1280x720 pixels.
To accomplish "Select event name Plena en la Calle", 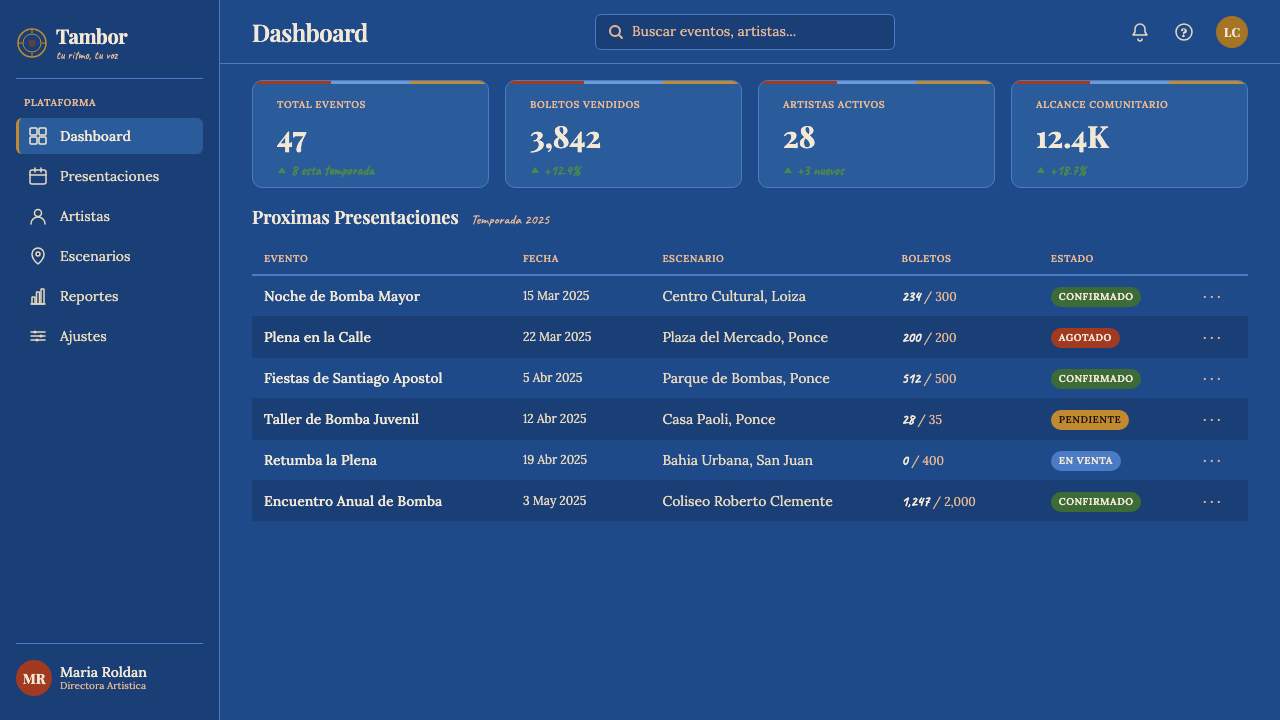I will point(317,338).
